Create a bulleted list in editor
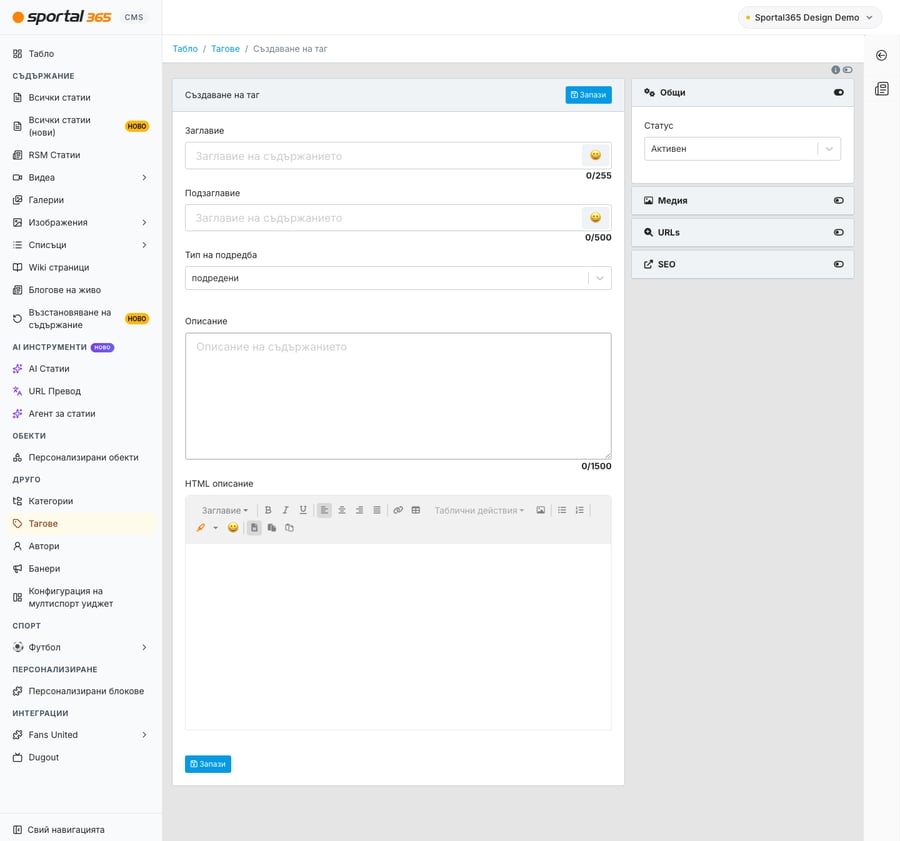Image resolution: width=900 pixels, height=841 pixels. pos(562,510)
